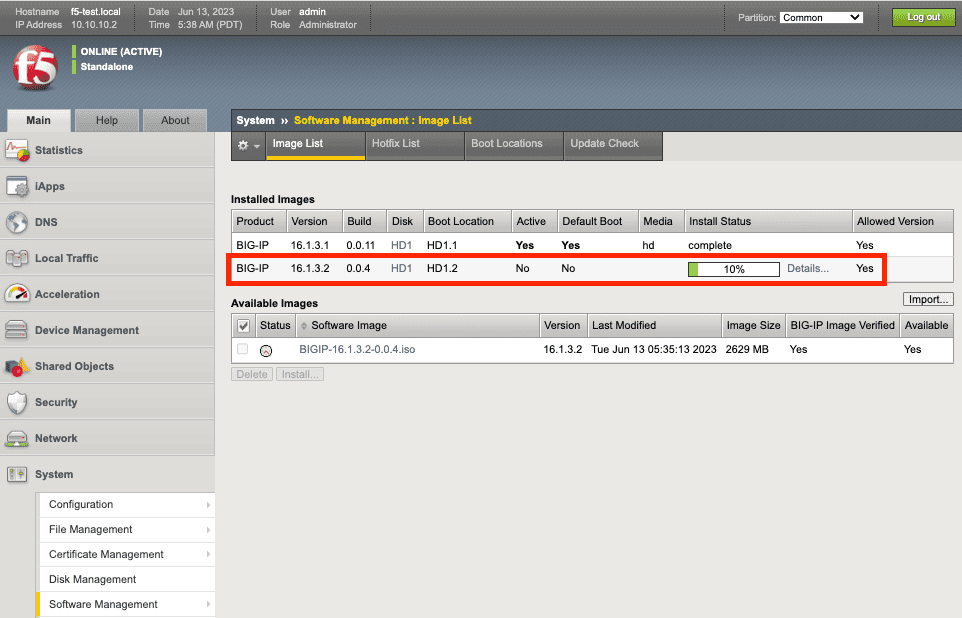Click the Device Management icon

click(17, 330)
